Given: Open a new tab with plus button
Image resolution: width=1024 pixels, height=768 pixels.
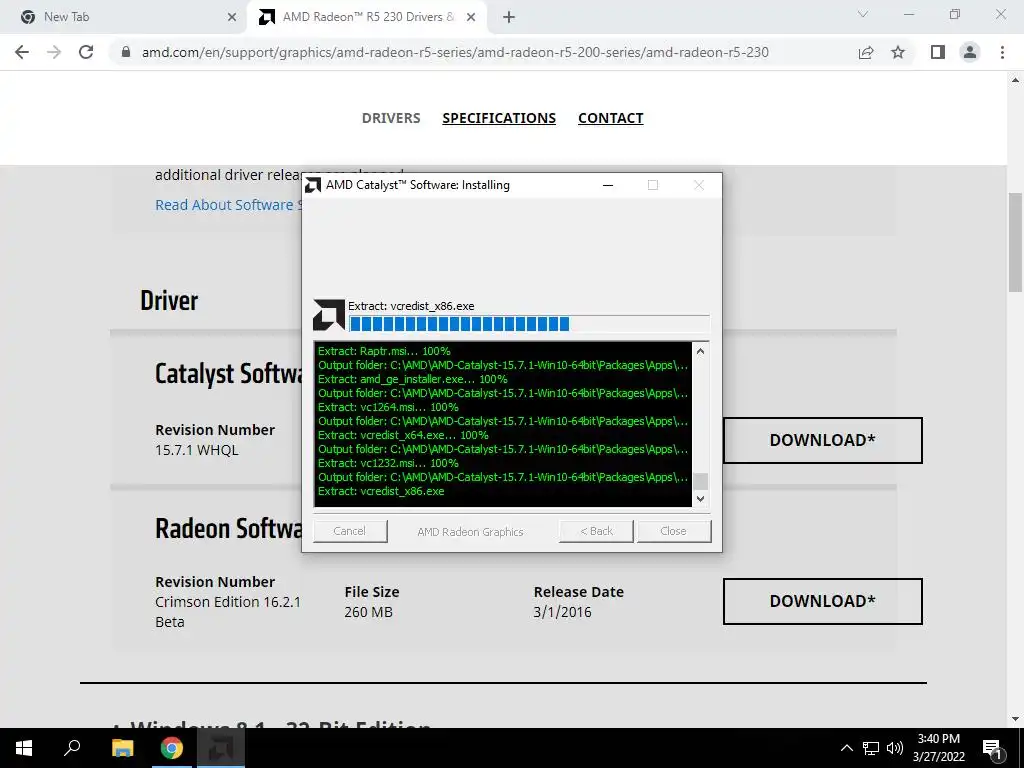Looking at the screenshot, I should [x=509, y=17].
